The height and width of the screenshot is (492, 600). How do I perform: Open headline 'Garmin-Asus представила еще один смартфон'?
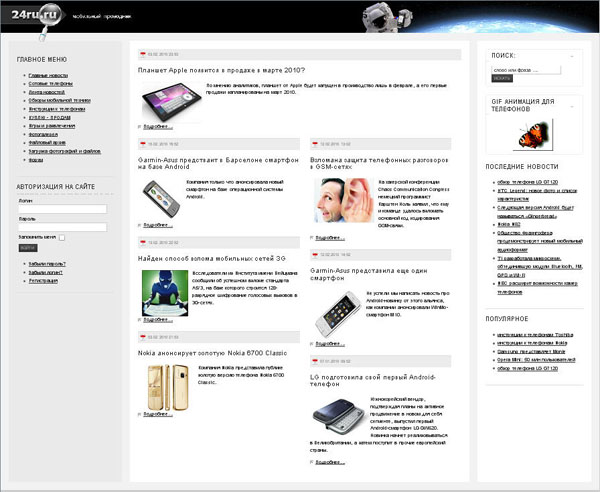(369, 274)
